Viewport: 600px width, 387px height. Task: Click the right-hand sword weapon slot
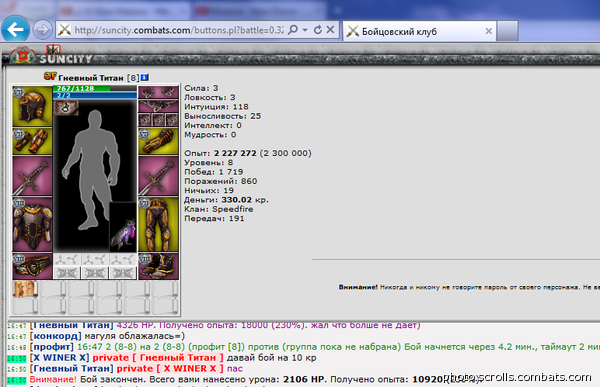[x=158, y=176]
